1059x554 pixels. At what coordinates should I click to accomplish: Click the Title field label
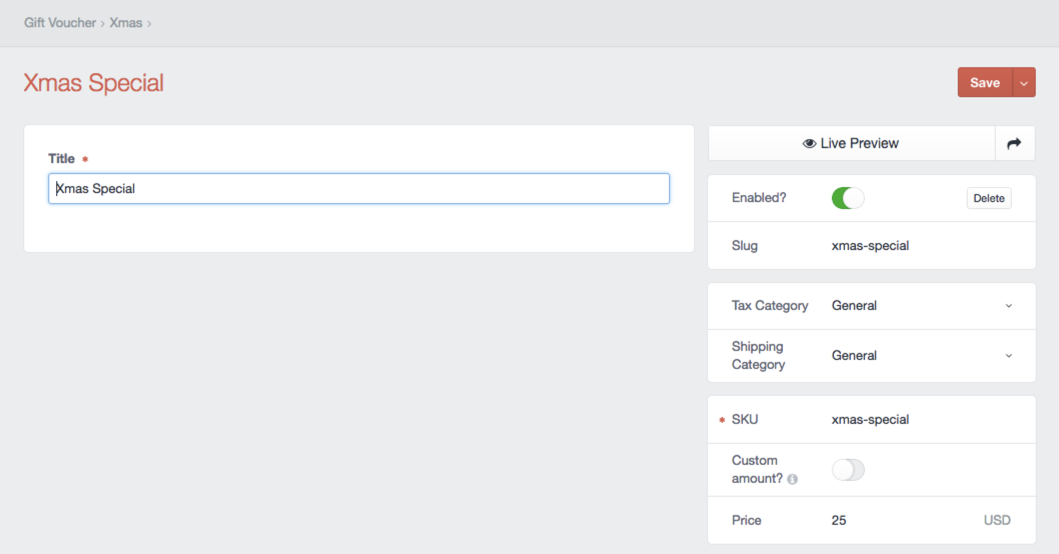(x=61, y=159)
